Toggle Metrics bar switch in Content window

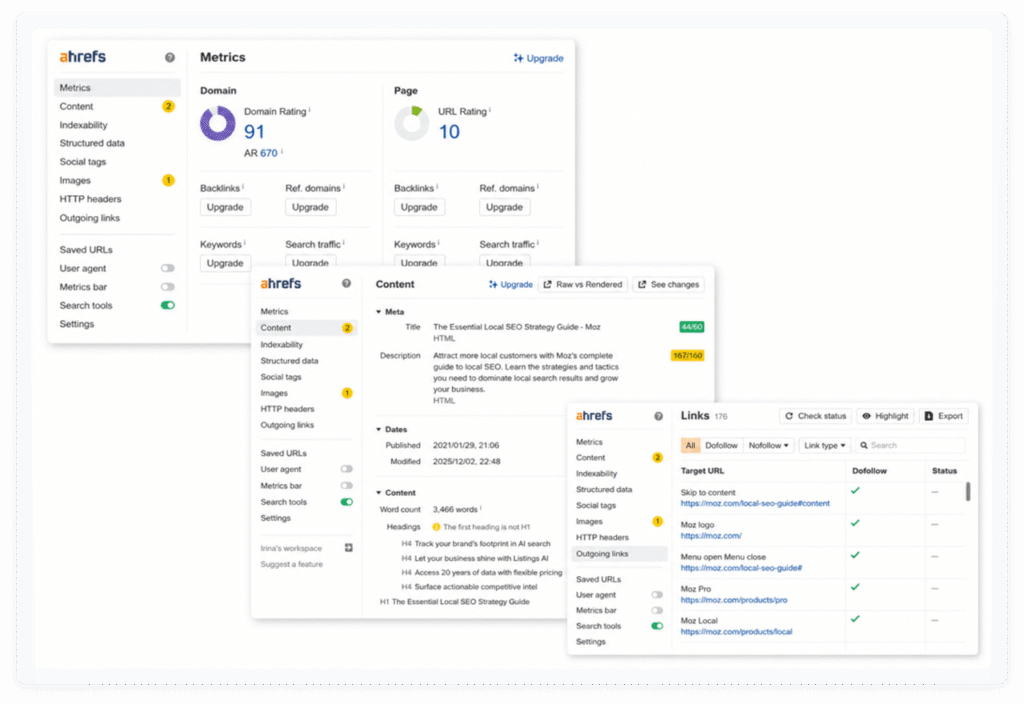click(x=347, y=485)
